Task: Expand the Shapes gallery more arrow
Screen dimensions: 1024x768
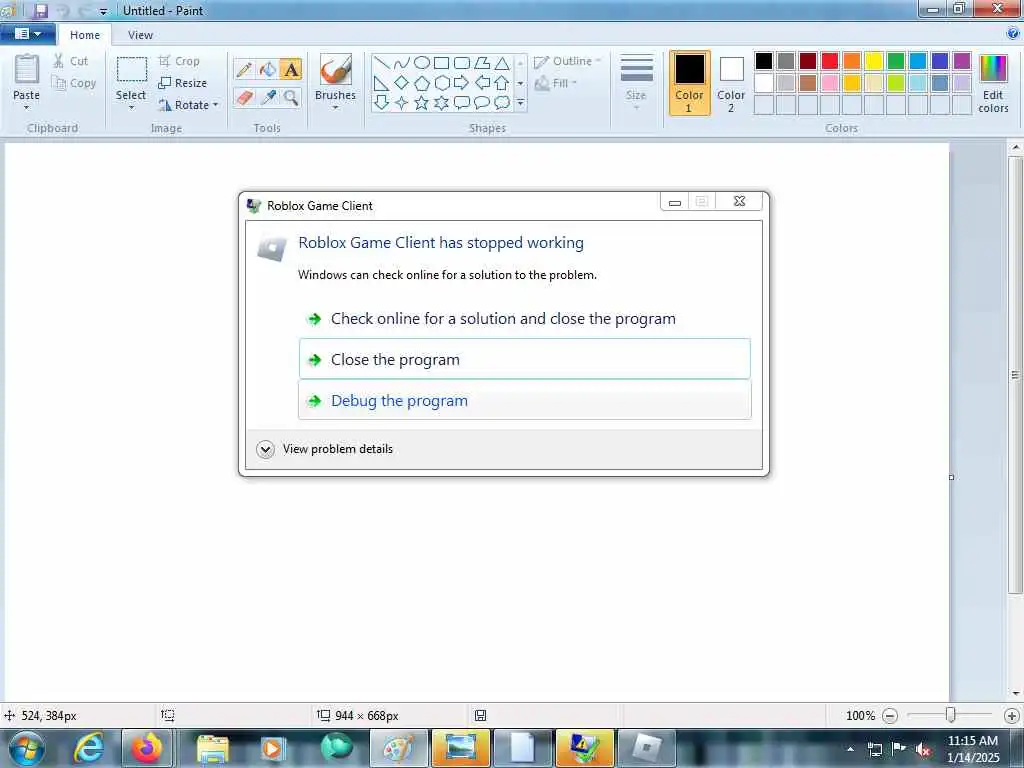Action: 520,103
